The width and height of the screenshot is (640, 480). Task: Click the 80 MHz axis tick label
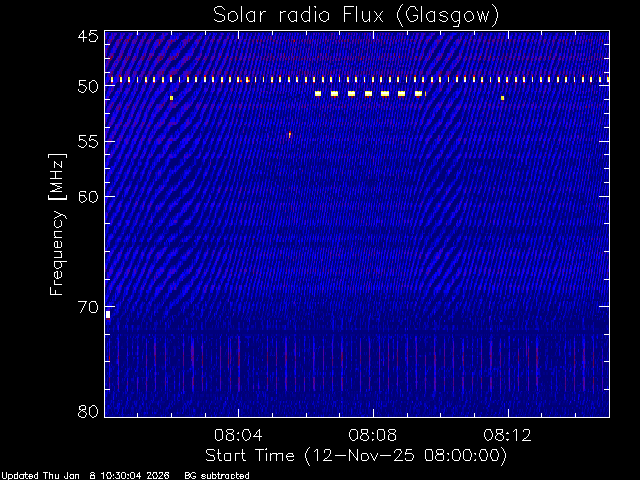[x=88, y=411]
